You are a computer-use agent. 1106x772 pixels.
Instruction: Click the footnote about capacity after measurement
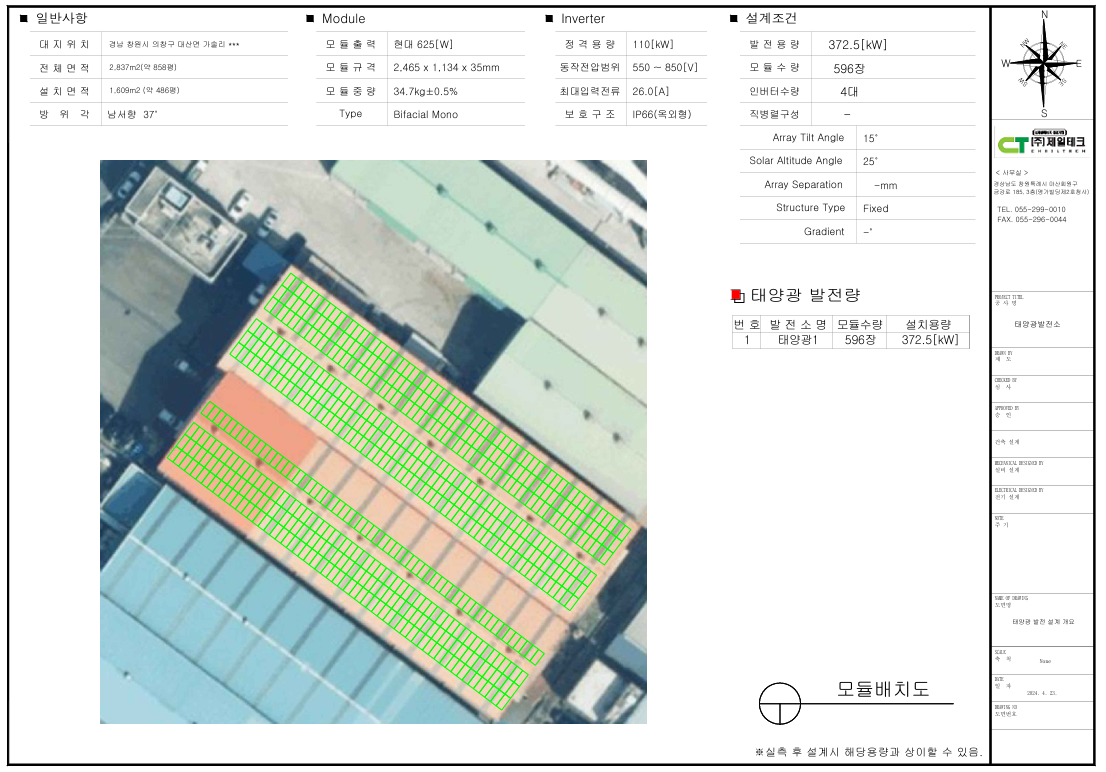(867, 751)
